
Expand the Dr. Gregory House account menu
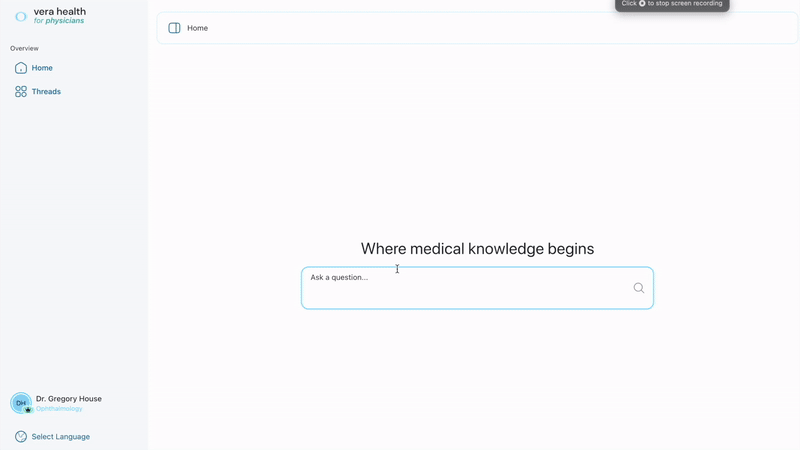(x=68, y=398)
